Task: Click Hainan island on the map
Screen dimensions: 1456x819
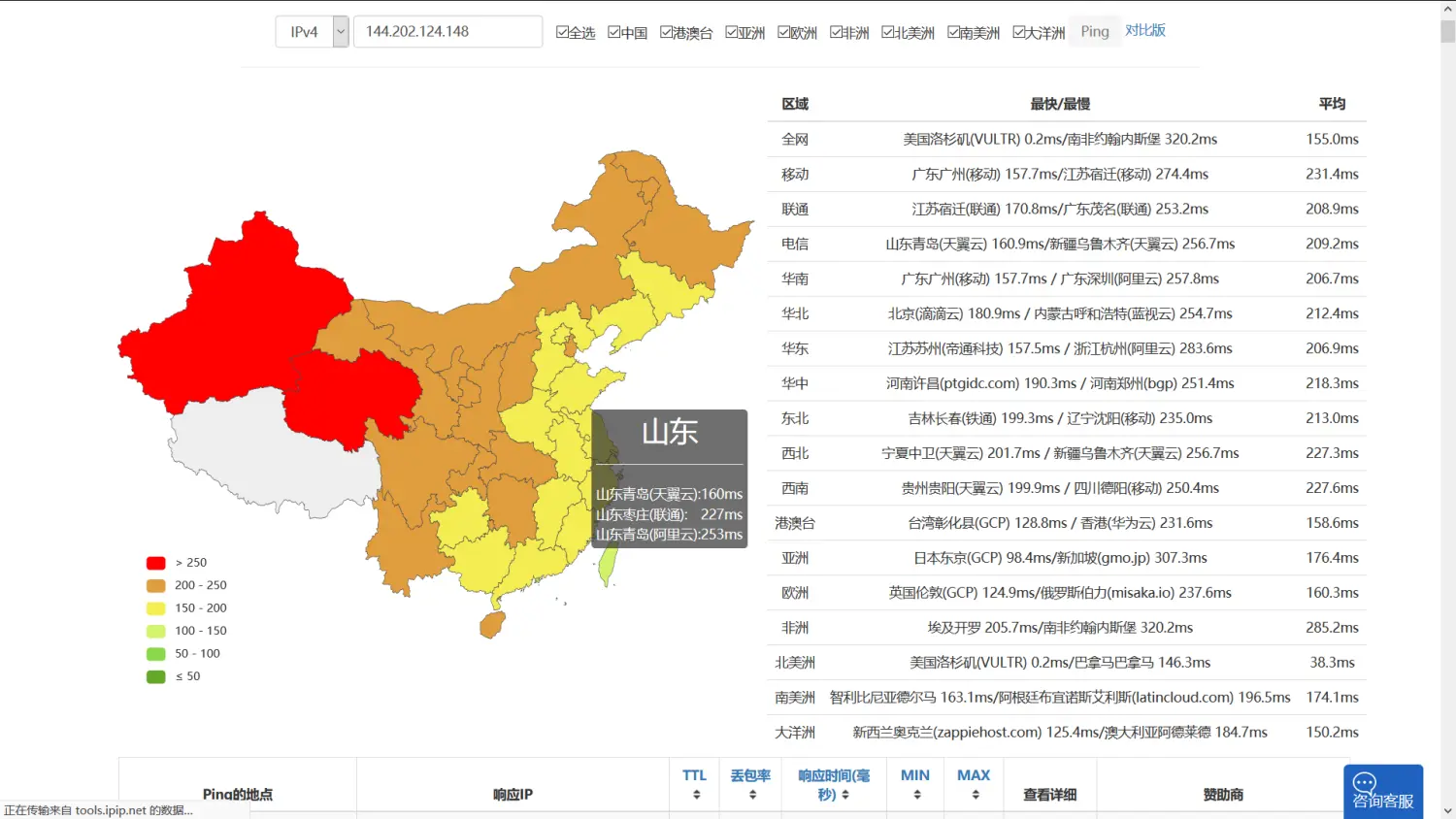Action: coord(492,624)
